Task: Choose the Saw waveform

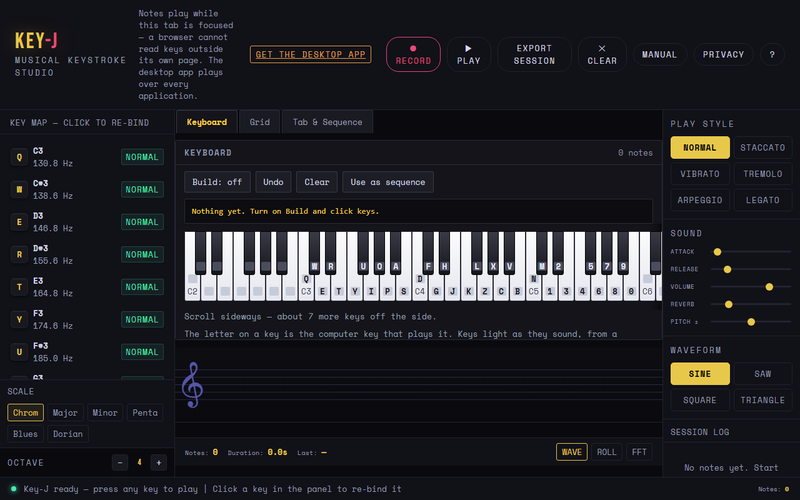Action: pos(763,374)
